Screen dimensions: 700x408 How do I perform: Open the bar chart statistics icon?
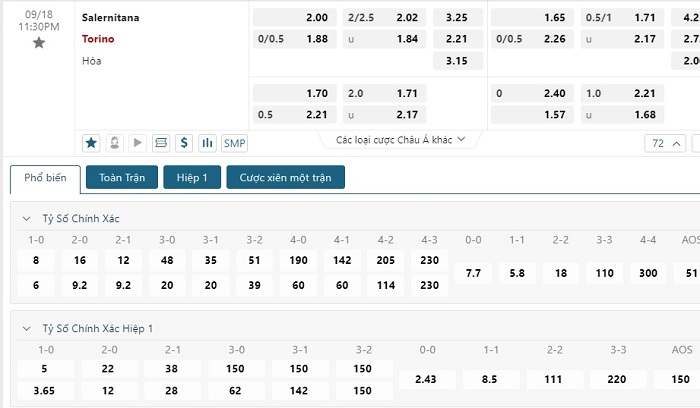[x=207, y=143]
